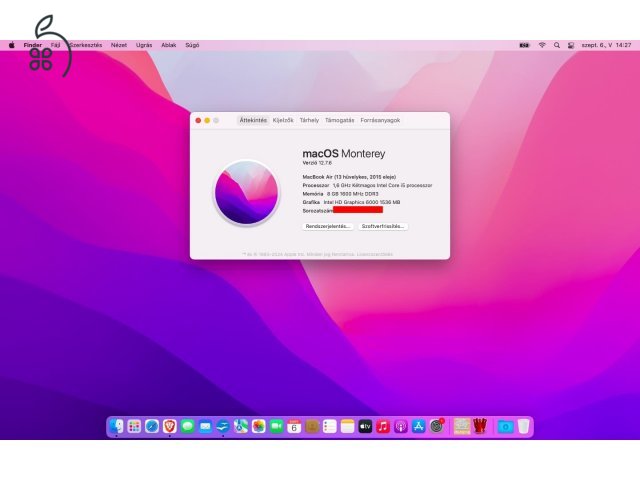This screenshot has height=480, width=640.
Task: Open the beige document thumbnail in Dock
Action: 462,427
